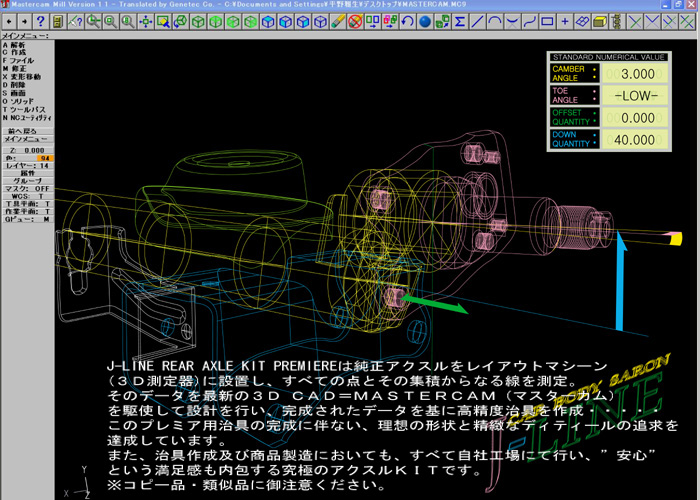700x500 pixels.
Task: Click the Z: 0.000 depth button
Action: point(28,150)
